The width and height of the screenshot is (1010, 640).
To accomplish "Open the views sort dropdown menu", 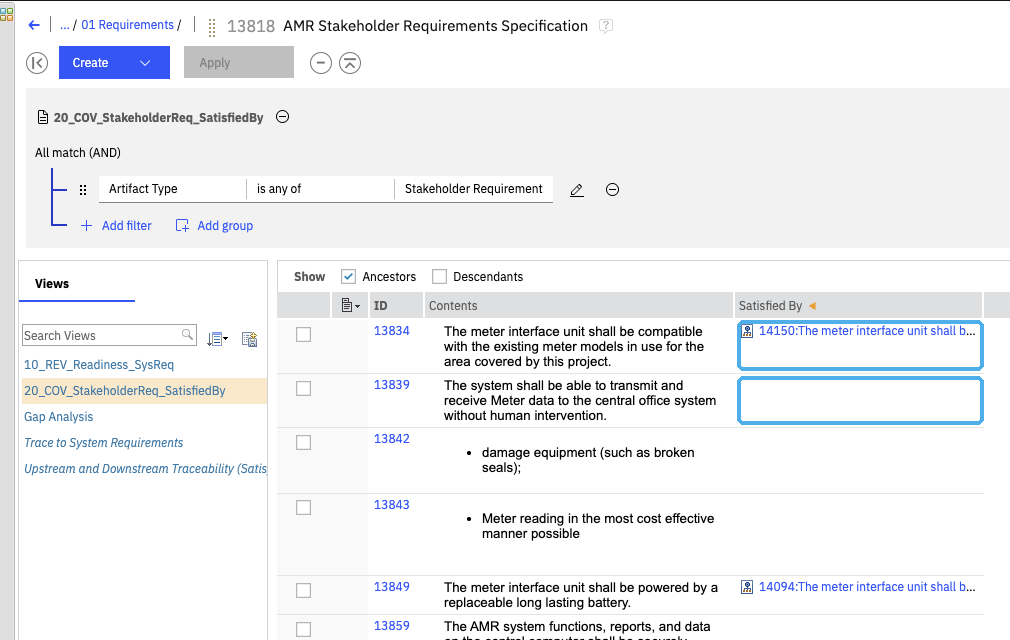I will pos(218,339).
